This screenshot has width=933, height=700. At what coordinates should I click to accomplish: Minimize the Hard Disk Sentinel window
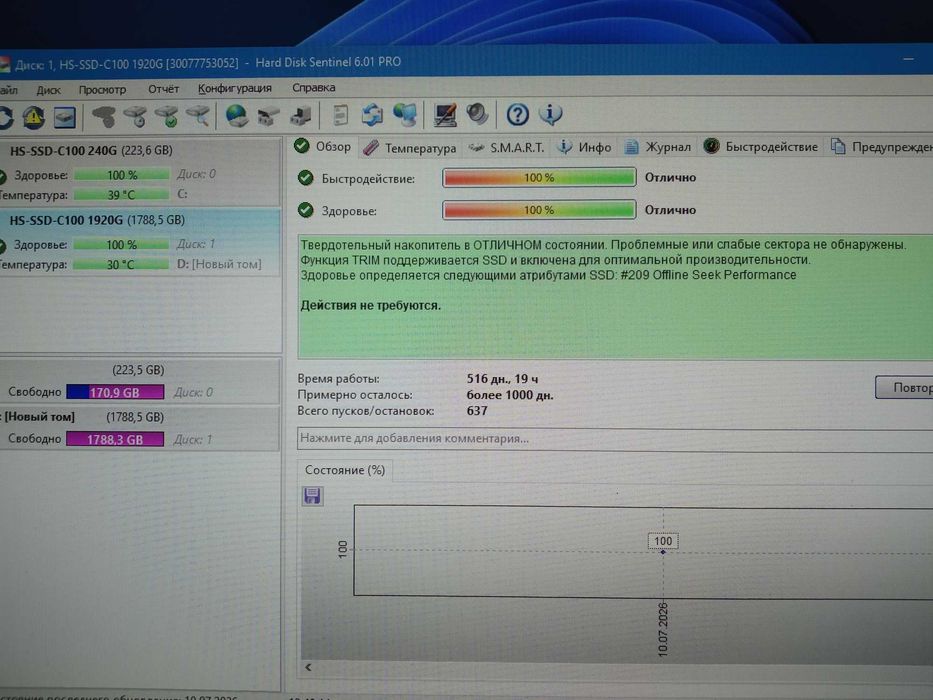click(908, 59)
